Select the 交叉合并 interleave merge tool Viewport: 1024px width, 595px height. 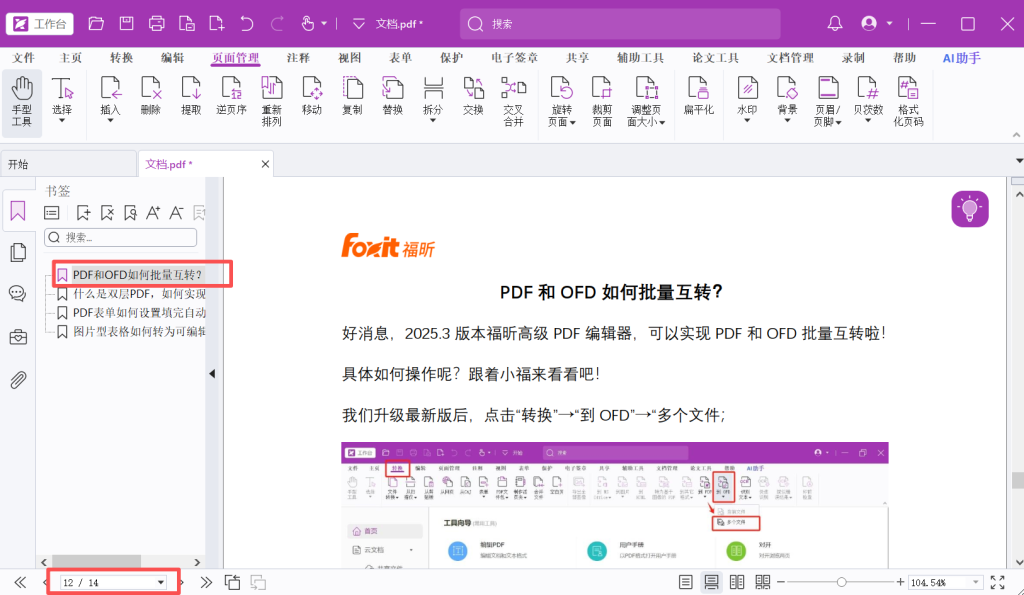coord(513,101)
